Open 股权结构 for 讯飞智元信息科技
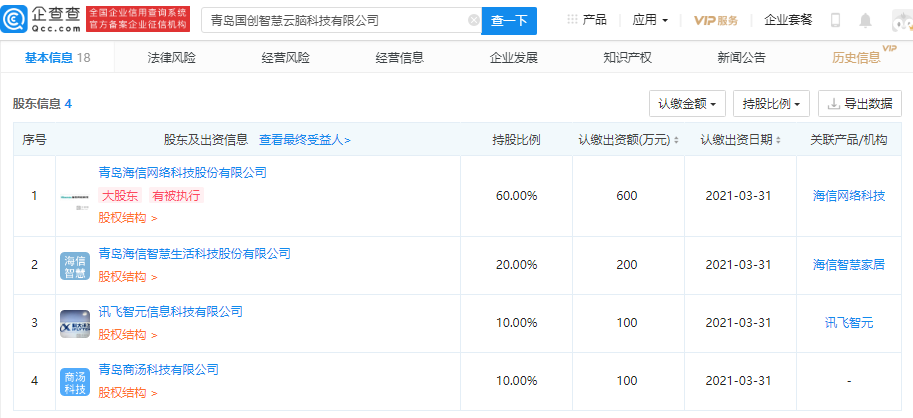Screen dimensions: 913x418 coord(128,335)
